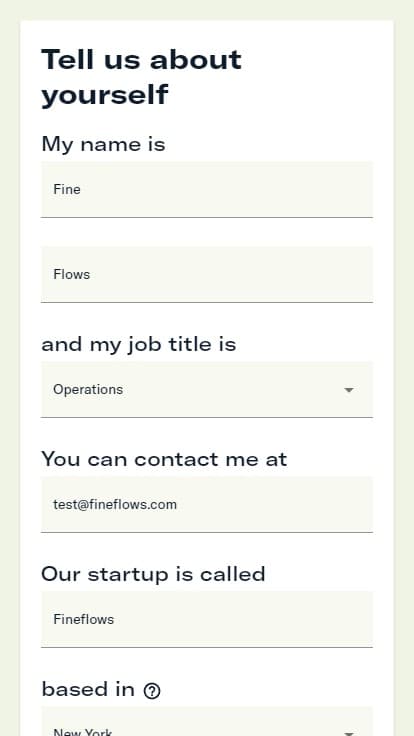Image resolution: width=414 pixels, height=736 pixels.
Task: Click the help icon beside "based in"
Action: (x=152, y=691)
